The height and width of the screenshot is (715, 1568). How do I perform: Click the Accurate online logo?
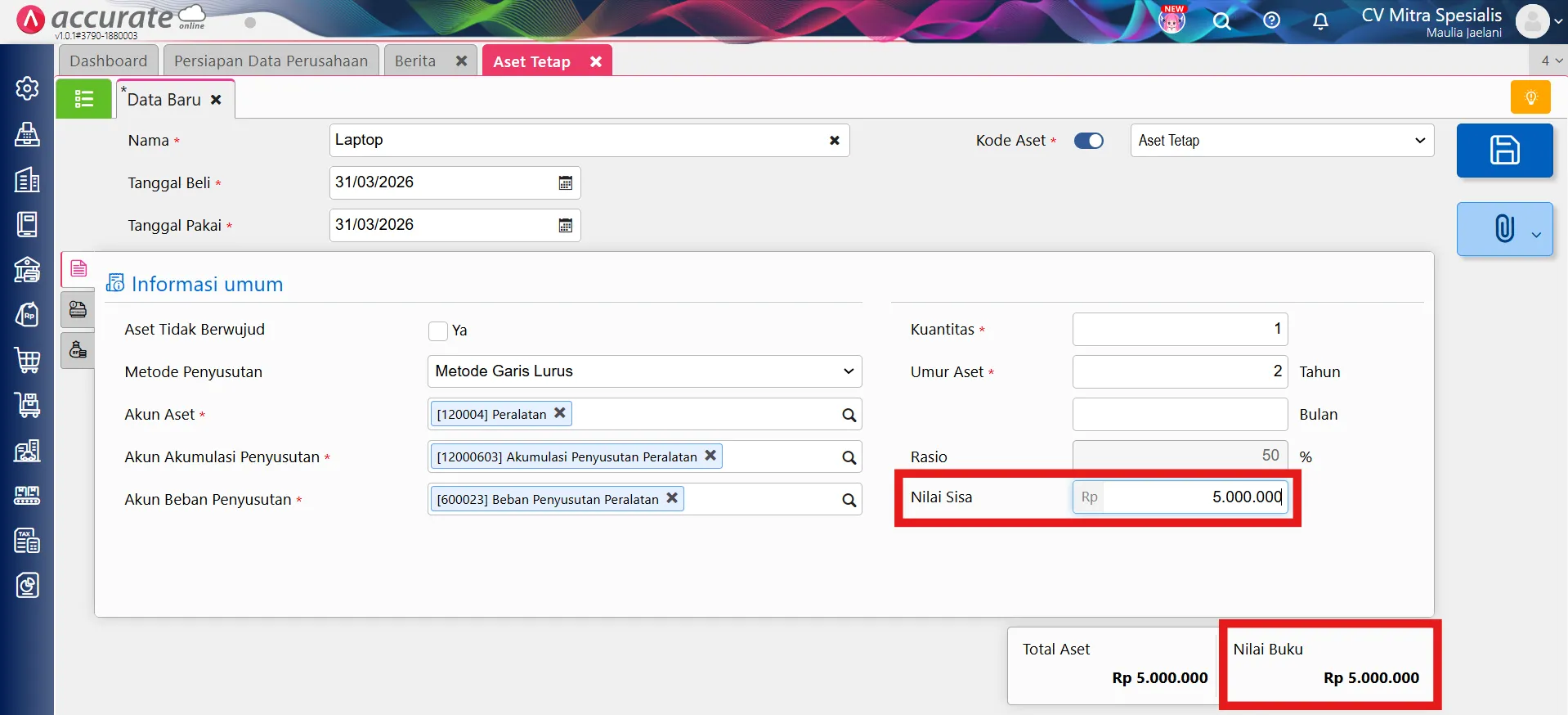click(111, 20)
